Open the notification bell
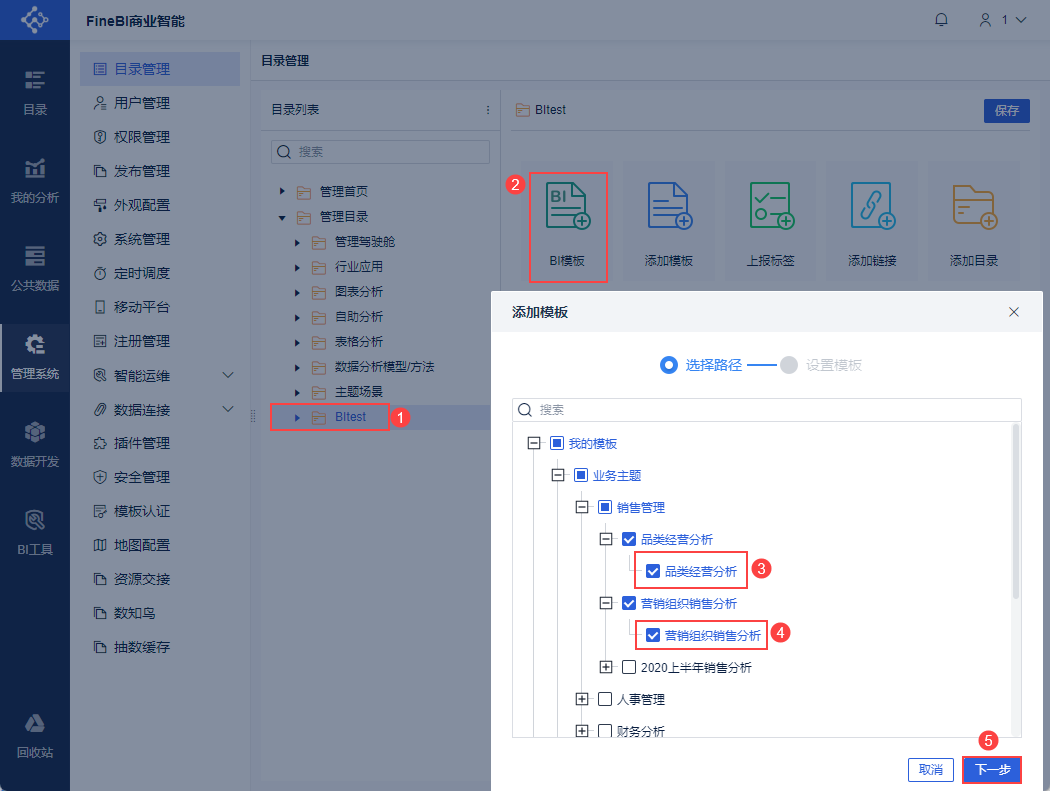Screen dimensions: 1050x791 pyautogui.click(x=941, y=20)
